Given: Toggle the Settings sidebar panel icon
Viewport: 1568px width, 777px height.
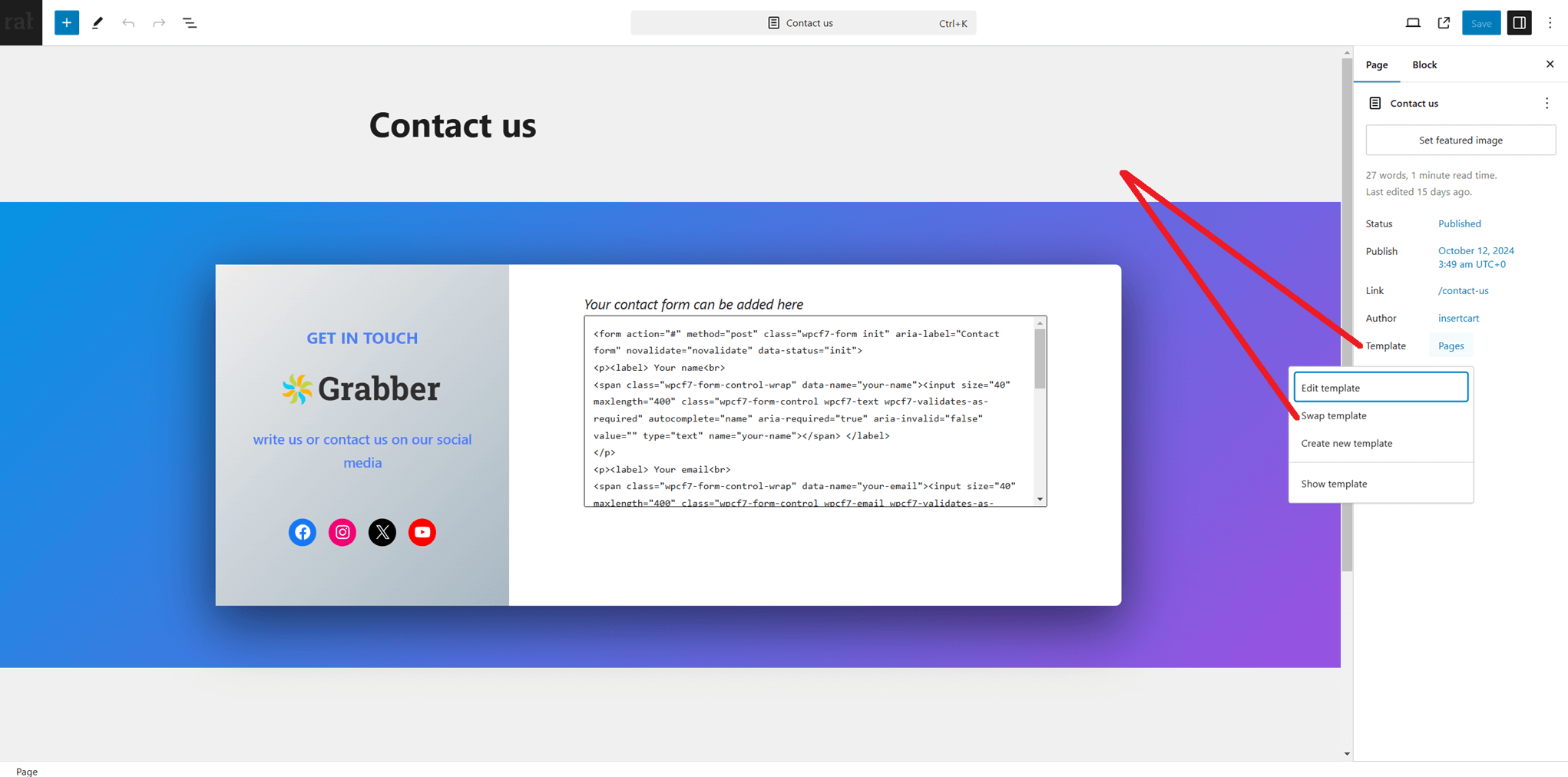Looking at the screenshot, I should pos(1519,23).
